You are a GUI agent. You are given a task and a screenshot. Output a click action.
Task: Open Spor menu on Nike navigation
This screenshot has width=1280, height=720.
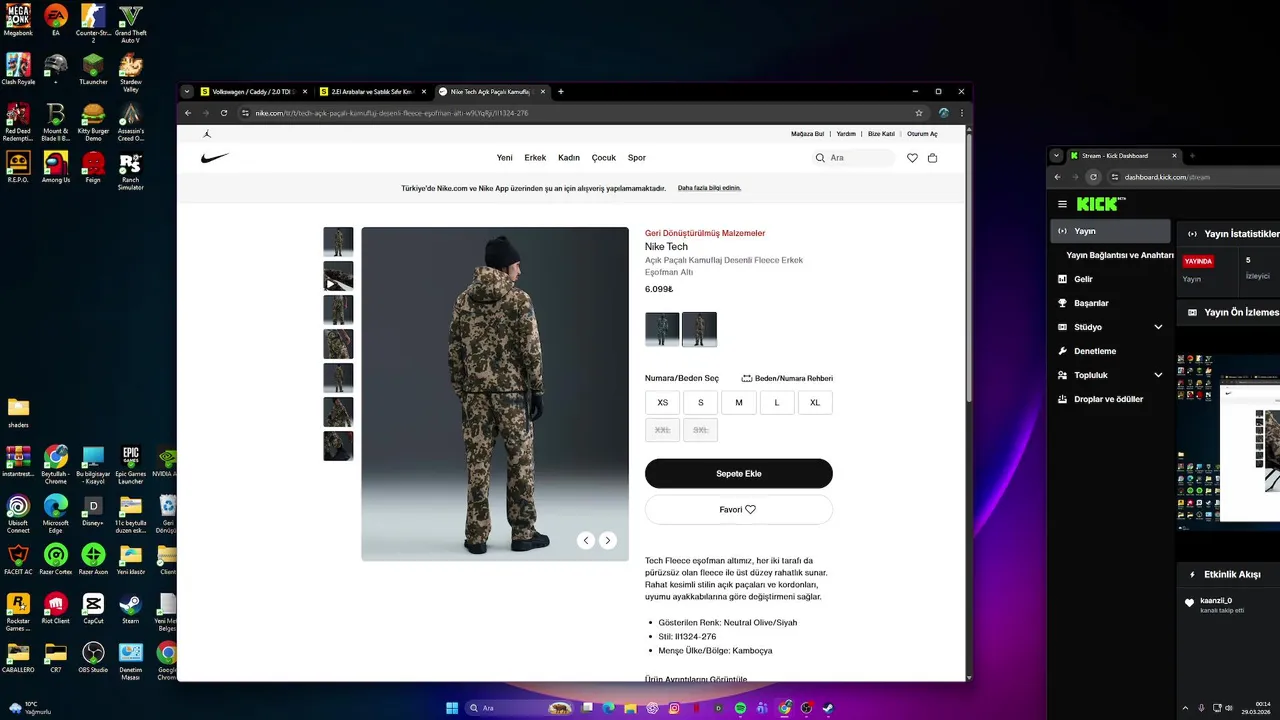coord(637,158)
